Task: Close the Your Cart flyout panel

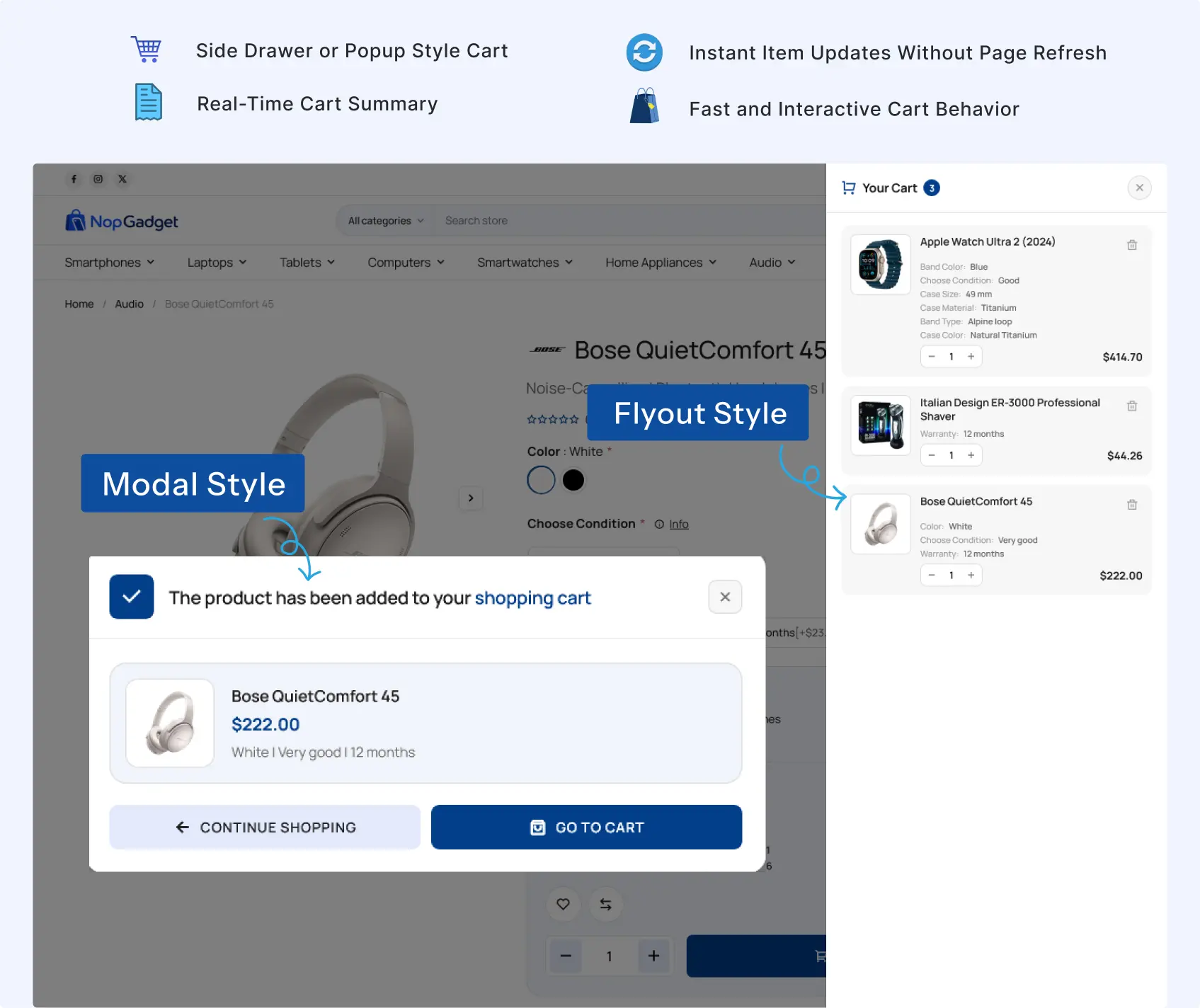Action: pyautogui.click(x=1139, y=188)
